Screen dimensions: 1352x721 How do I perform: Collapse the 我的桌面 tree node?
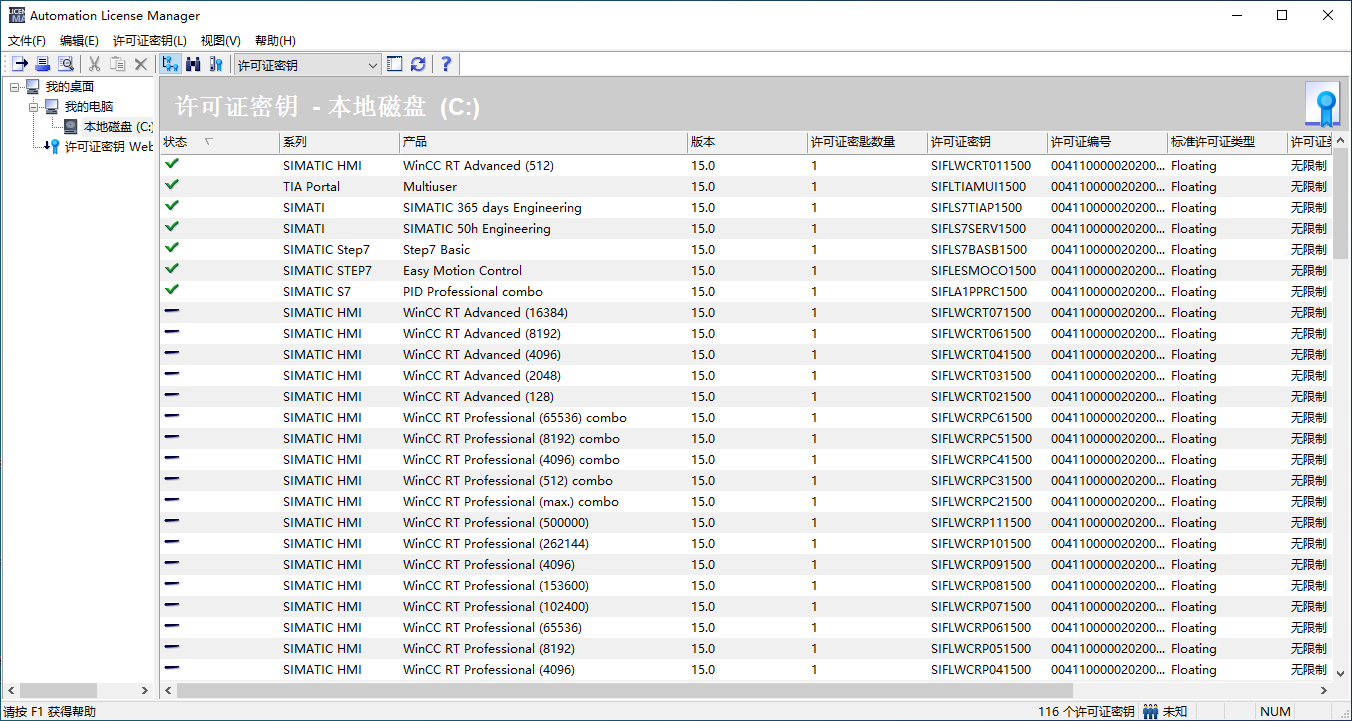point(14,87)
